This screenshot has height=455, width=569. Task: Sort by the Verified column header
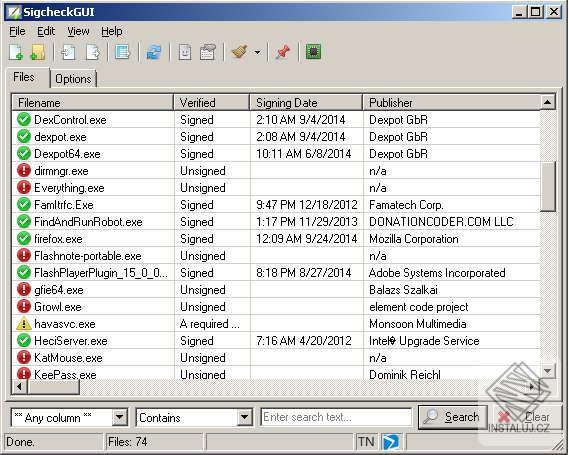(x=212, y=103)
